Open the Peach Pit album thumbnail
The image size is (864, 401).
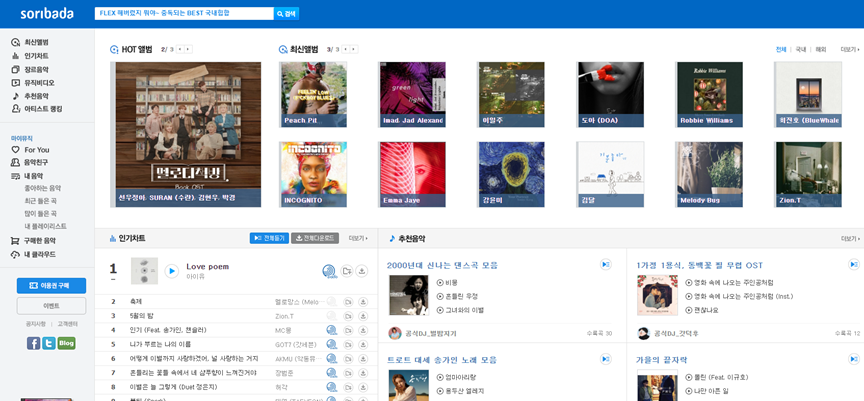coord(314,94)
